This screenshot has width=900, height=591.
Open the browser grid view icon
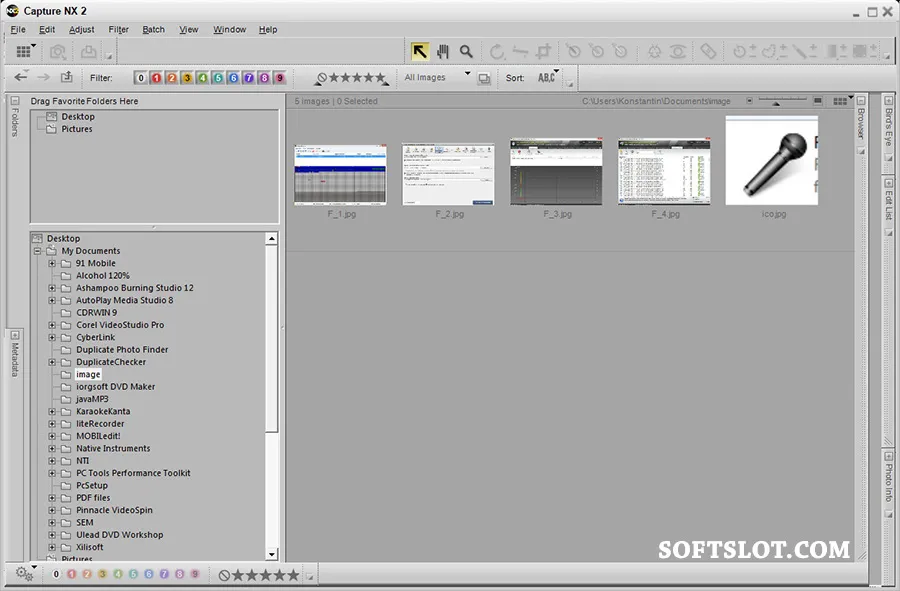click(x=24, y=52)
